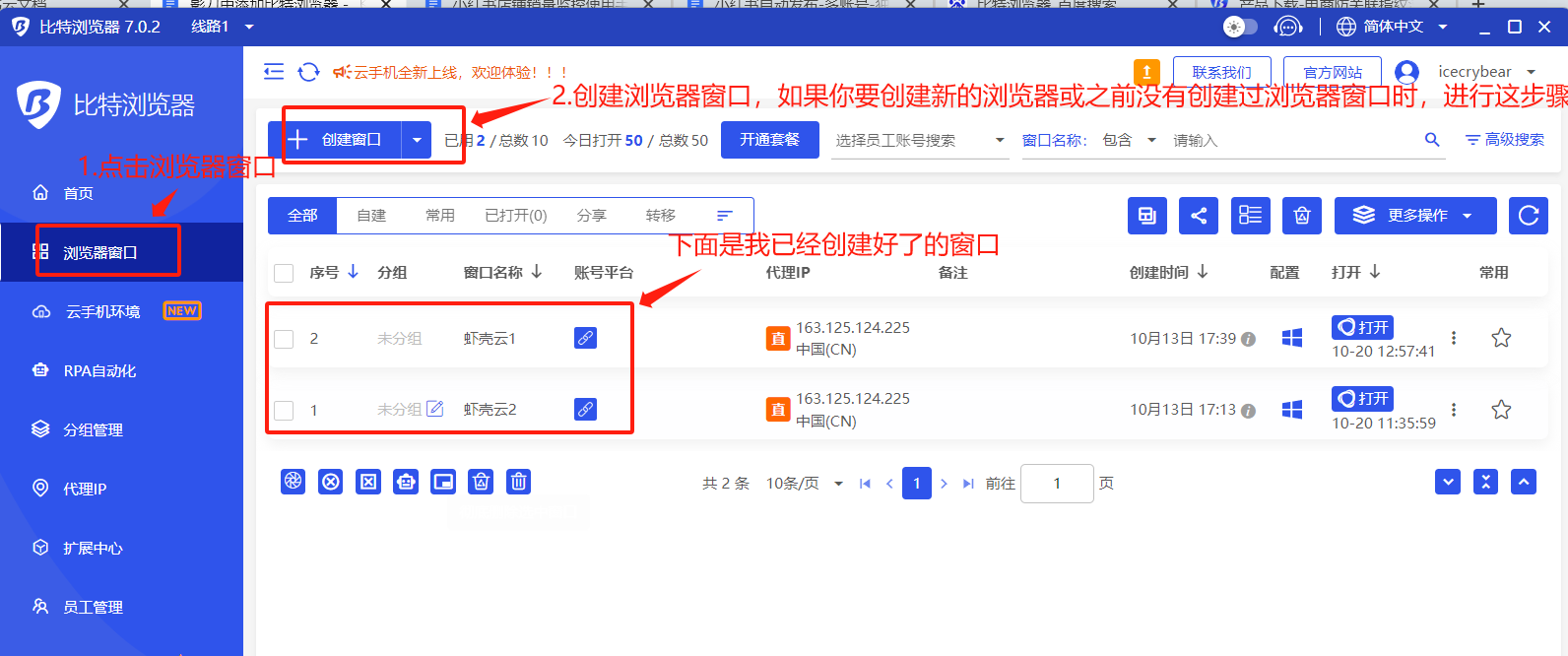
Task: Click the share icon button
Action: (x=1199, y=216)
